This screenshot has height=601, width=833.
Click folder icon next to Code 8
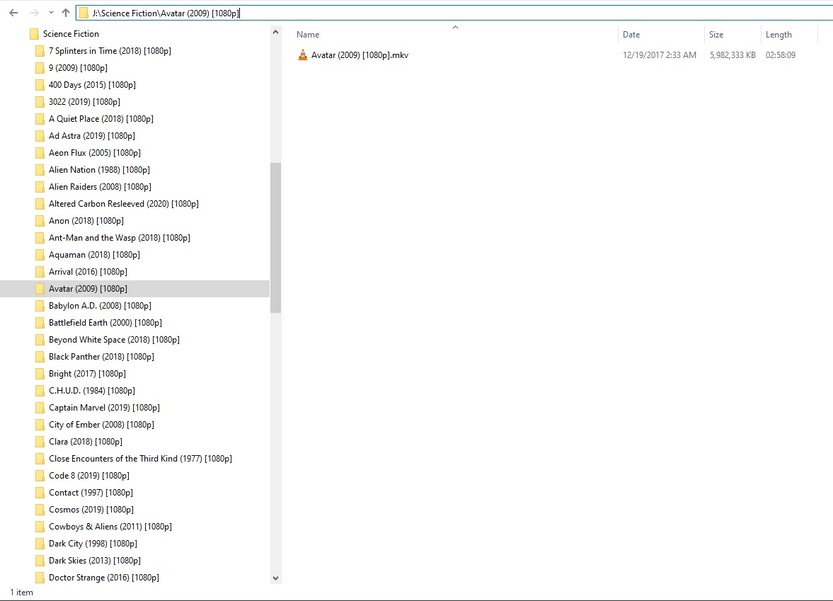[40, 476]
